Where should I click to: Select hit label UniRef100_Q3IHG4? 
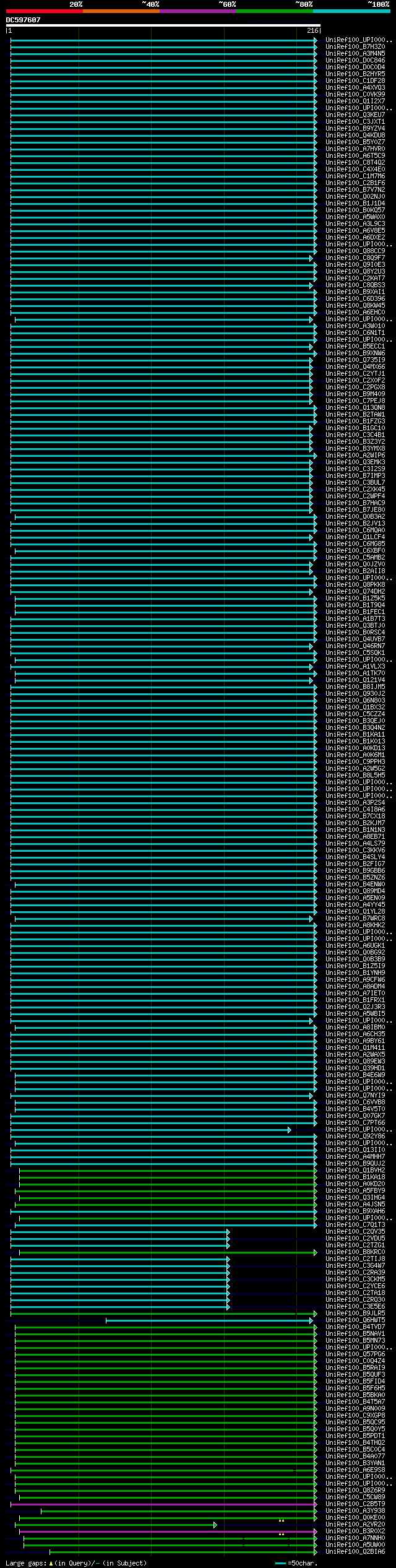pyautogui.click(x=355, y=1197)
